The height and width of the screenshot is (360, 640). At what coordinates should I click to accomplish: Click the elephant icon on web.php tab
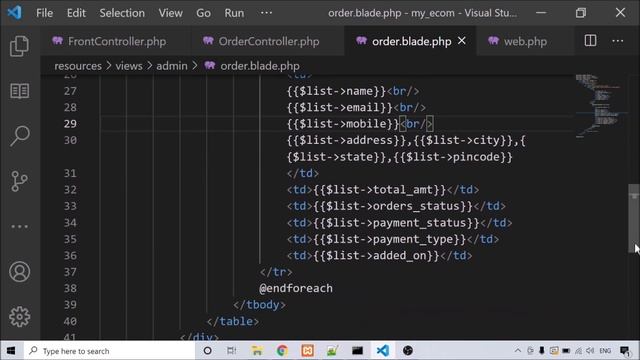(x=493, y=41)
